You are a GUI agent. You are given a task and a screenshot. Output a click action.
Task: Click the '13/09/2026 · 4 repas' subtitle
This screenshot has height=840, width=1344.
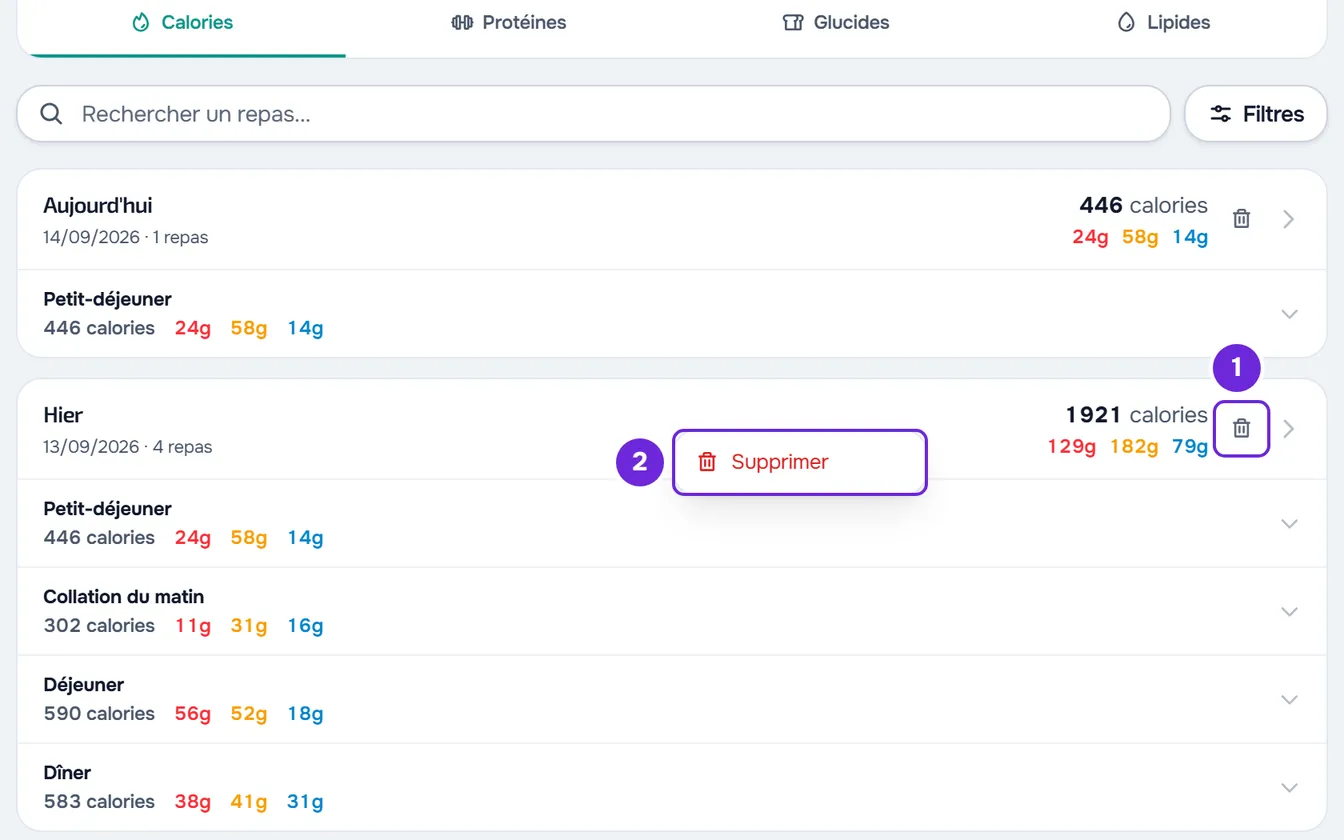pos(128,447)
